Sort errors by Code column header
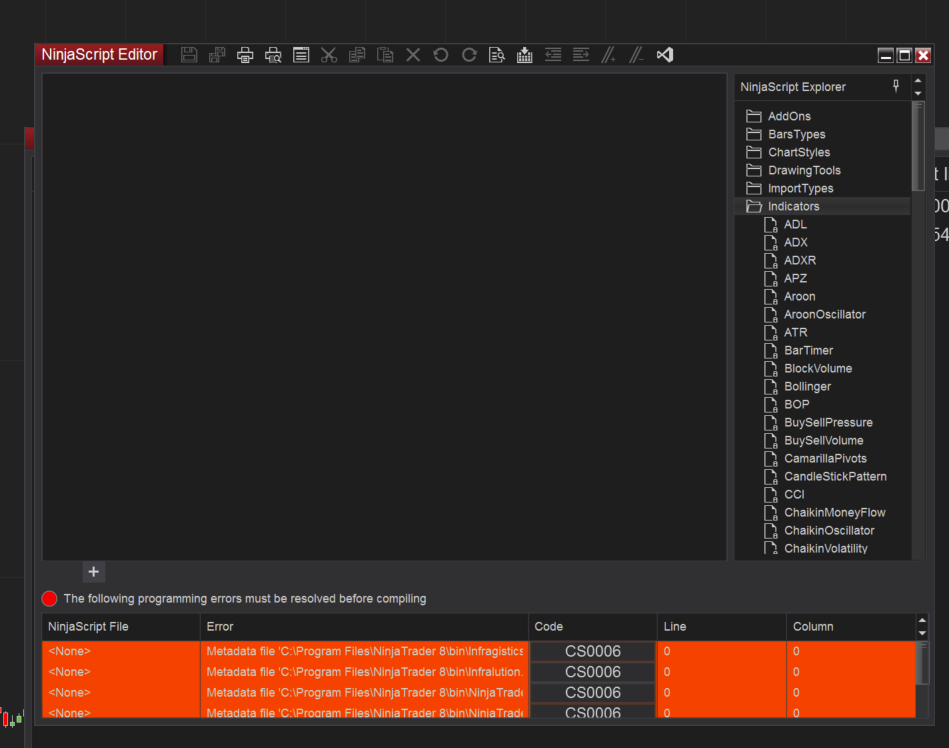This screenshot has height=748, width=949. (x=592, y=627)
